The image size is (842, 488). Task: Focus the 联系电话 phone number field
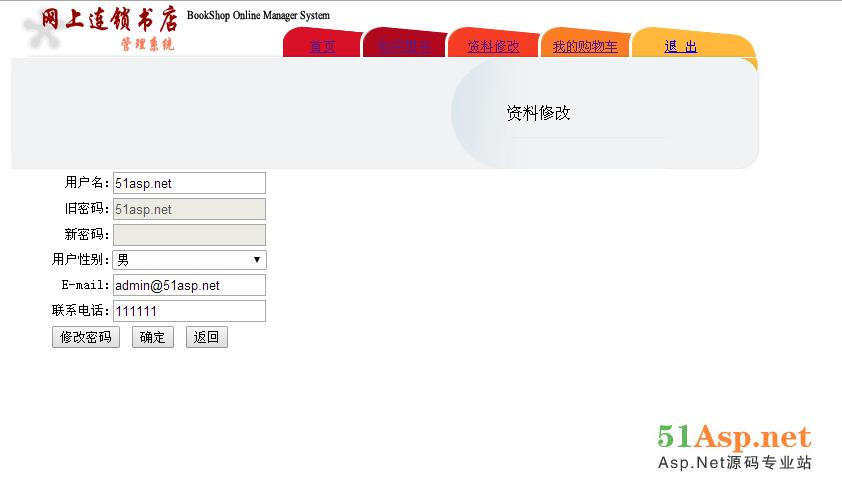[189, 311]
